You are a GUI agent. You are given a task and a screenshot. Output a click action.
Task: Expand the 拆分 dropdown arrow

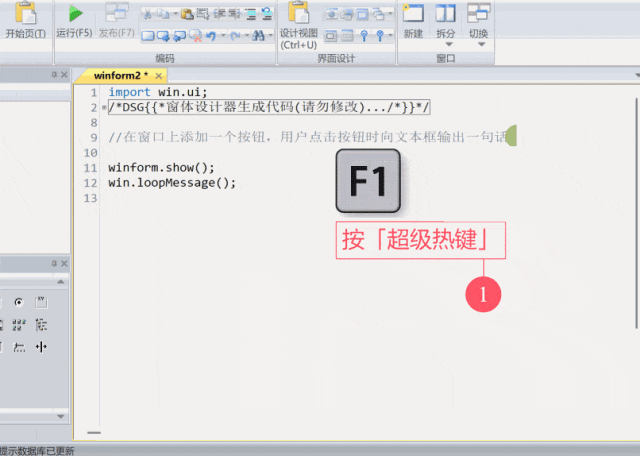(449, 44)
